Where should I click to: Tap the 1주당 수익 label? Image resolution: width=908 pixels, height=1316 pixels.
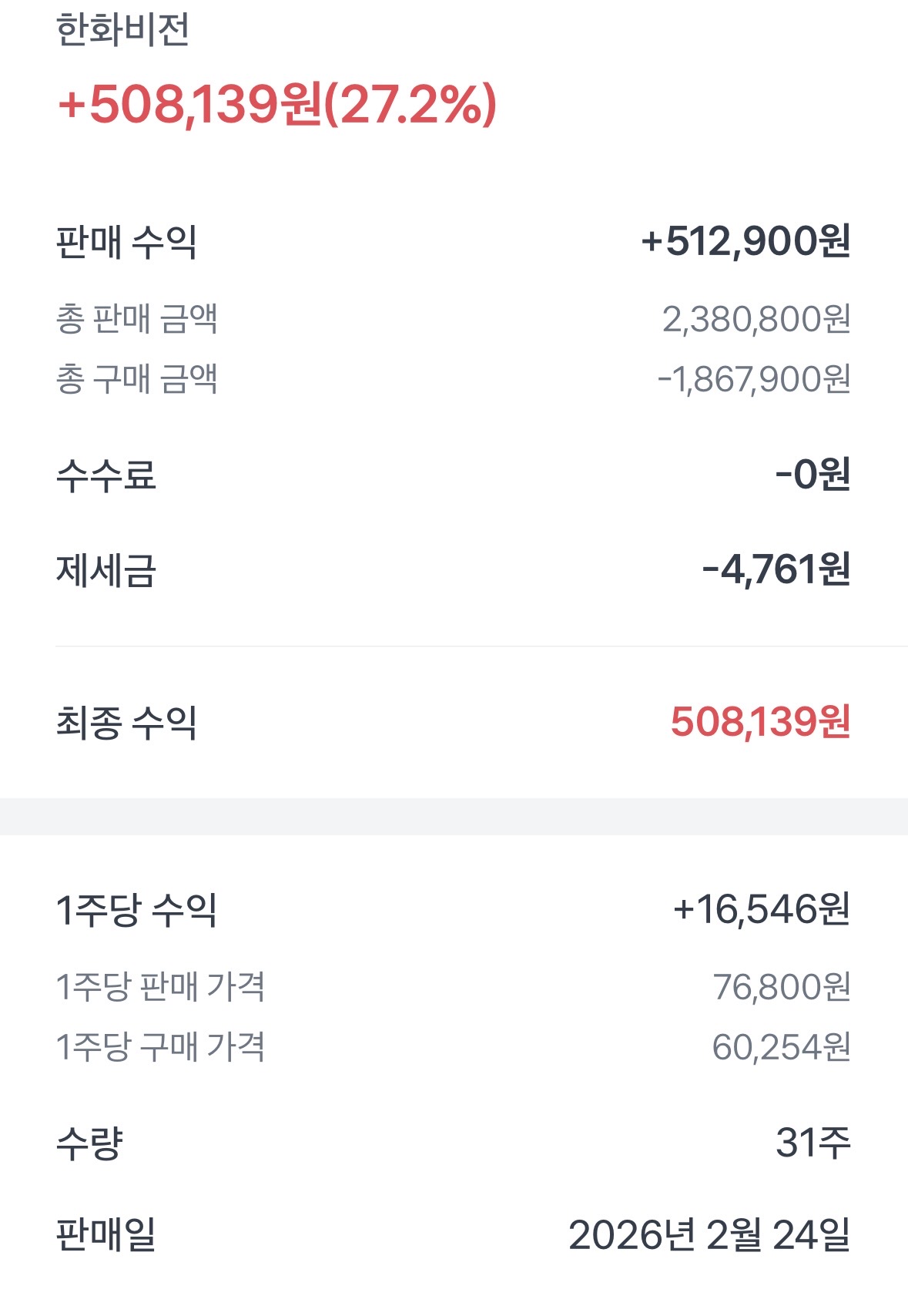coord(136,910)
